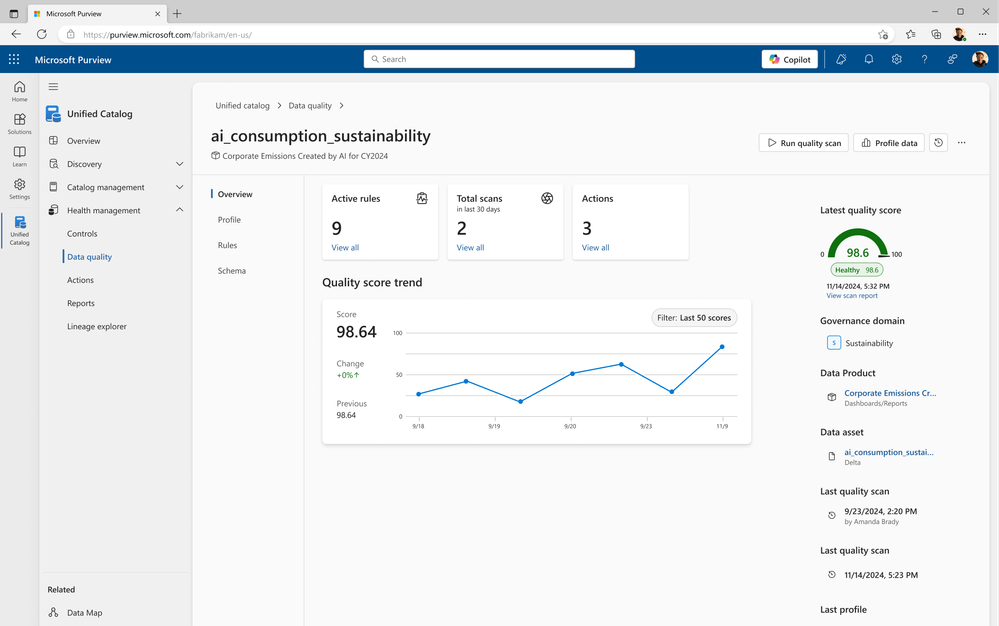Screen dimensions: 999x626
Task: View all actions in Actions card
Action: (595, 248)
